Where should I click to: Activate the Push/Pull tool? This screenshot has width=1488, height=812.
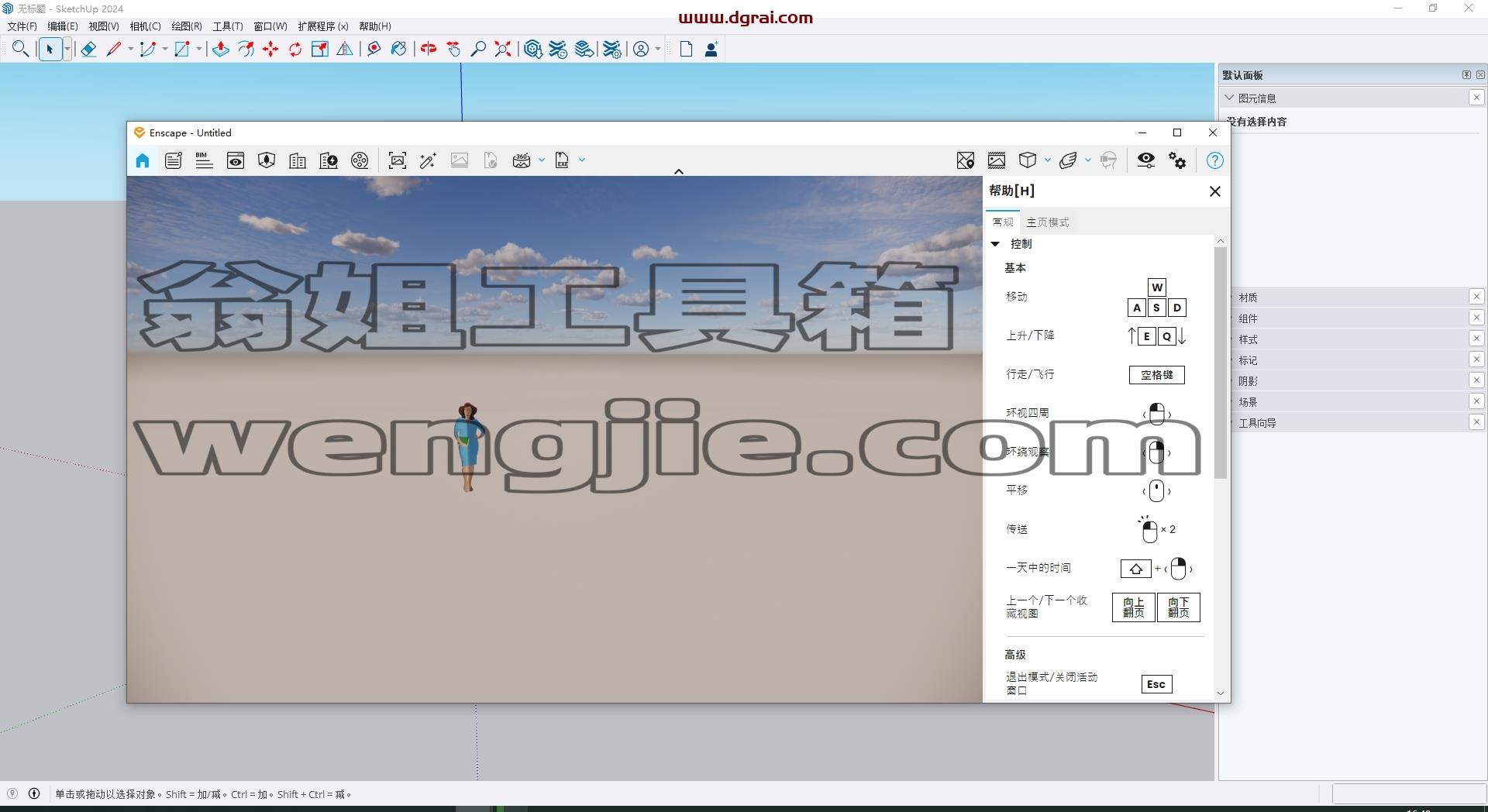tap(221, 50)
